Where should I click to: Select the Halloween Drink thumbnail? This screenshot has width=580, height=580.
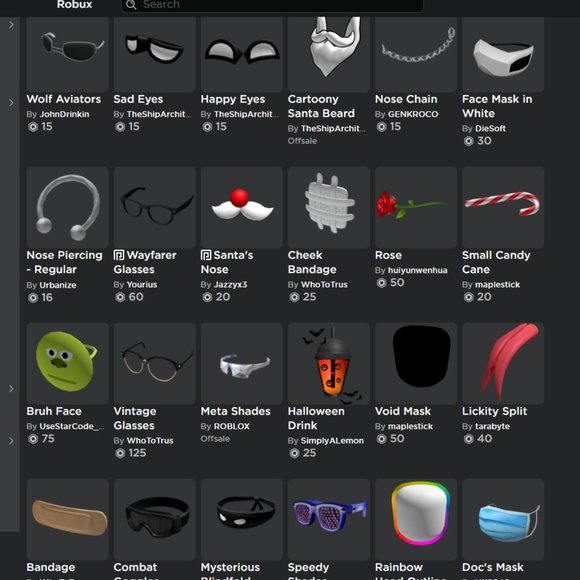point(329,363)
